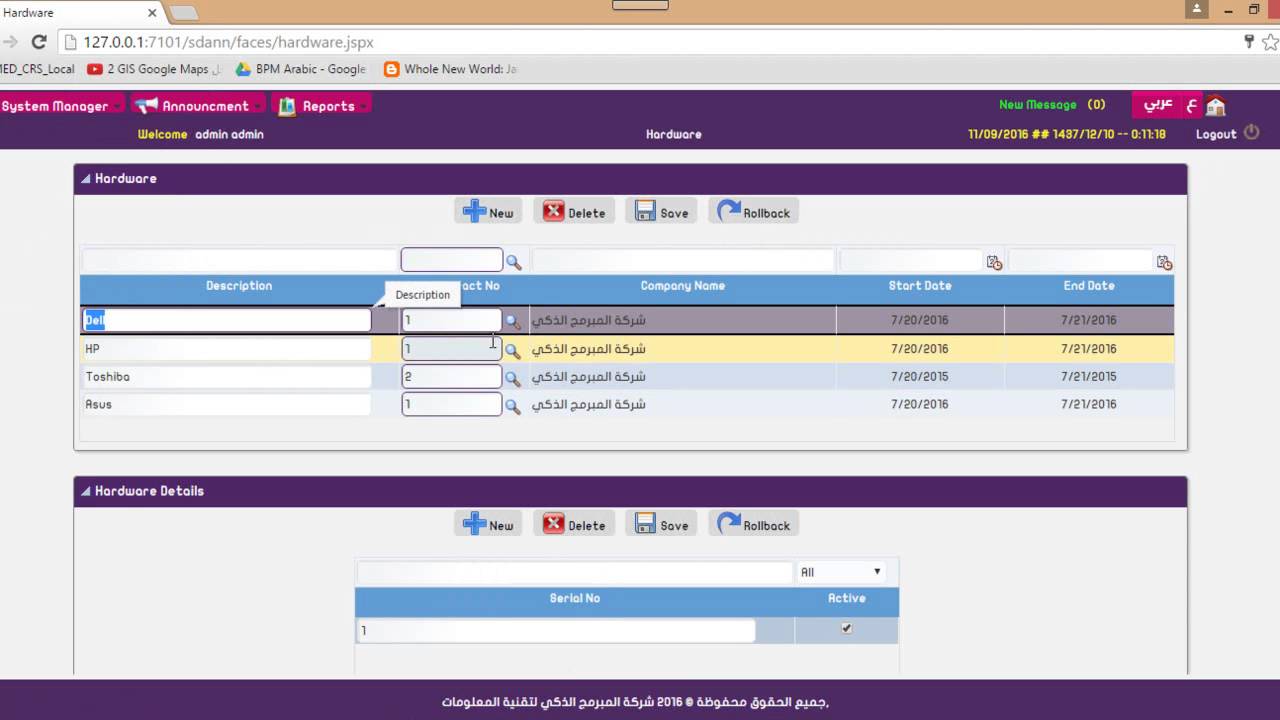The width and height of the screenshot is (1280, 720).
Task: Click the Toshiba description field
Action: coord(226,377)
